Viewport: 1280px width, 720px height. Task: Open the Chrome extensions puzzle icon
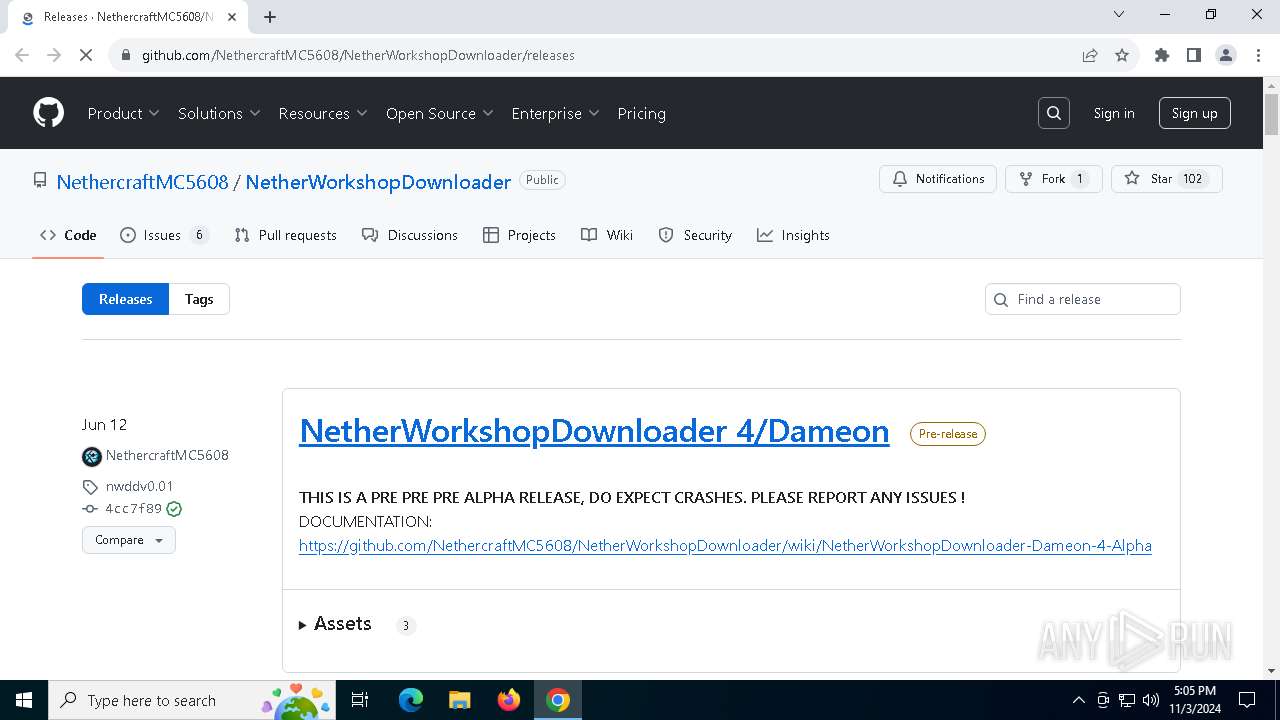coord(1162,55)
